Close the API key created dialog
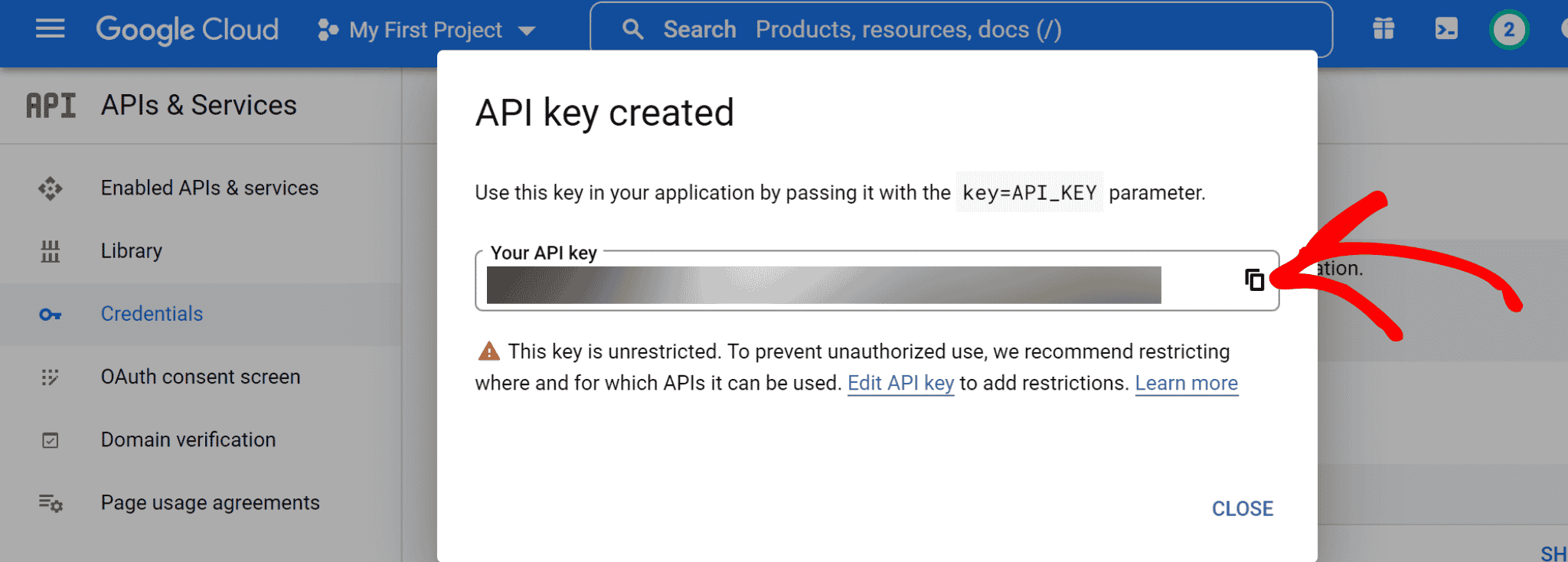The height and width of the screenshot is (562, 1568). click(x=1242, y=509)
